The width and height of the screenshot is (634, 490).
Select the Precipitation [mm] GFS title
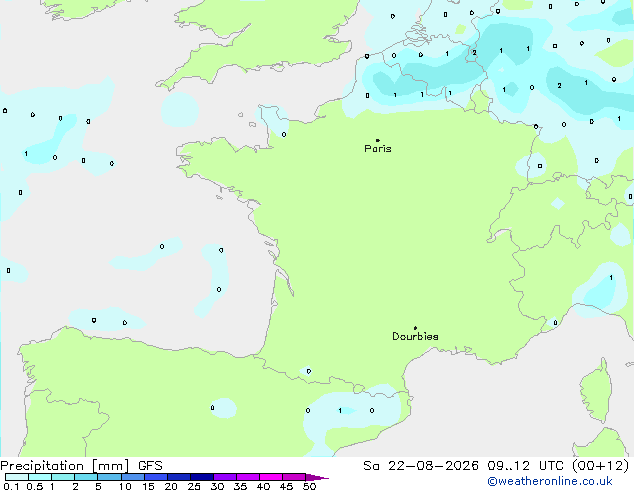[x=81, y=466]
